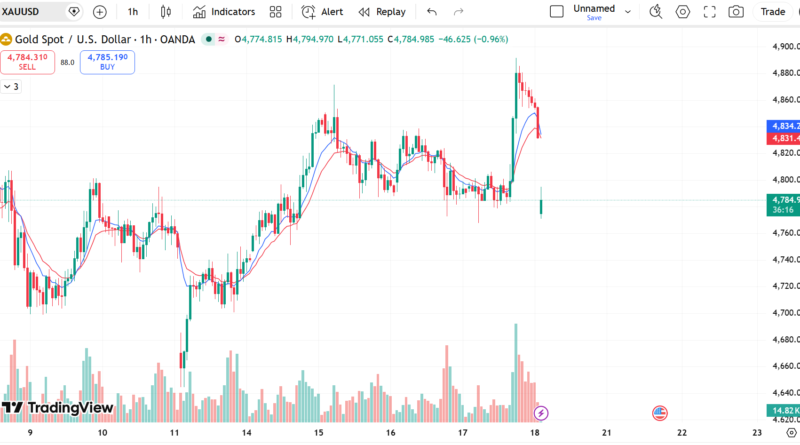Toggle the layout setup square icon
Viewport: 800px width, 445px height.
pyautogui.click(x=557, y=12)
